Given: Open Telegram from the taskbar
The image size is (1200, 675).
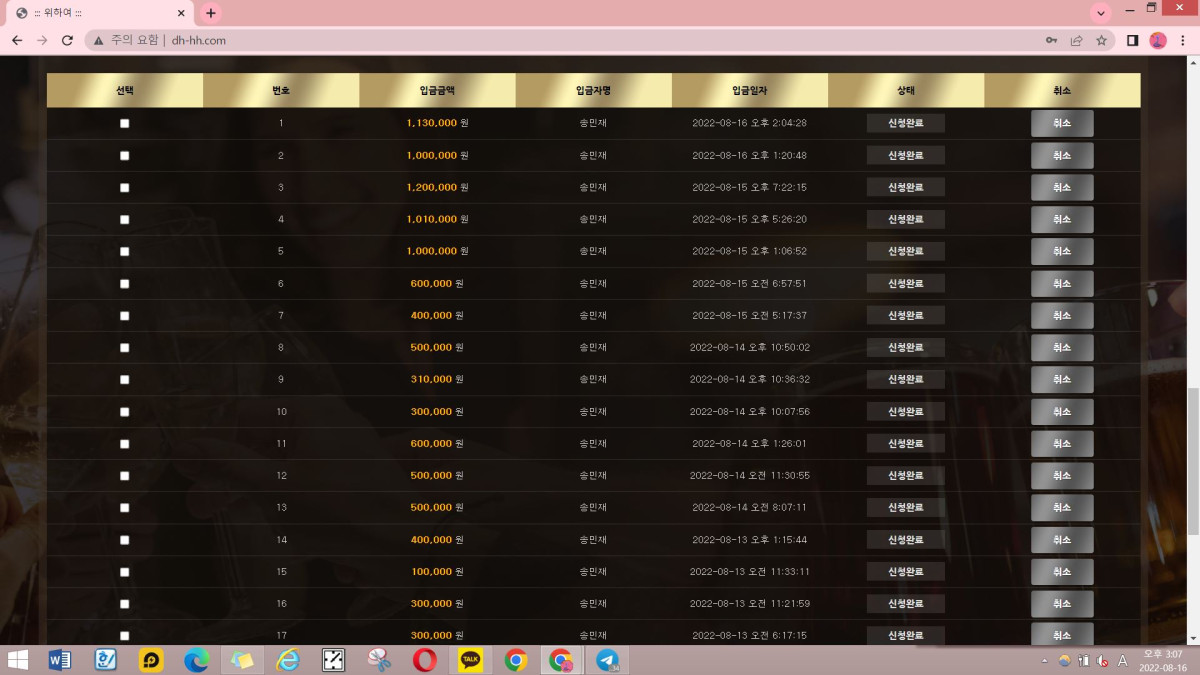Looking at the screenshot, I should point(607,660).
